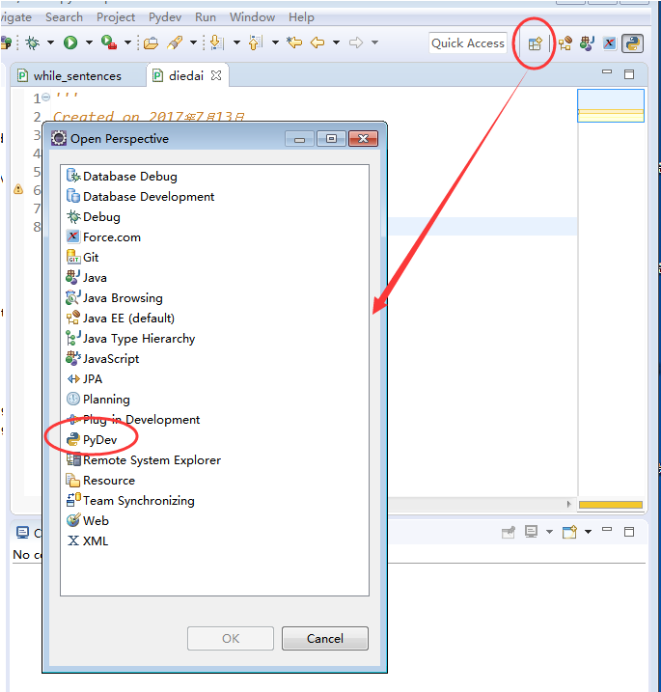Screen dimensions: 661x692
Task: Open the Pydev menu
Action: [165, 17]
